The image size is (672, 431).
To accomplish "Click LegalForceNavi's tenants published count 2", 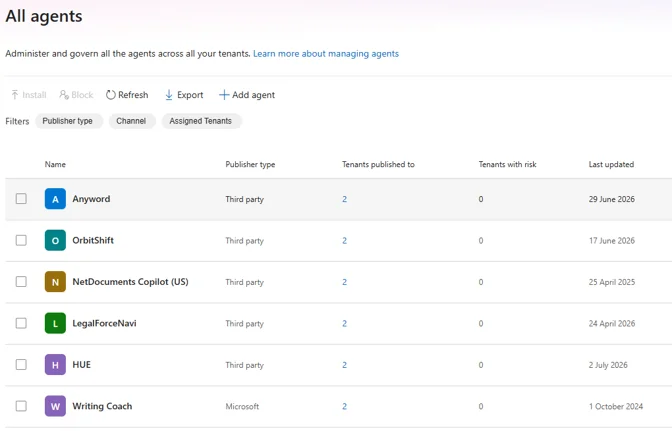I will click(x=345, y=323).
